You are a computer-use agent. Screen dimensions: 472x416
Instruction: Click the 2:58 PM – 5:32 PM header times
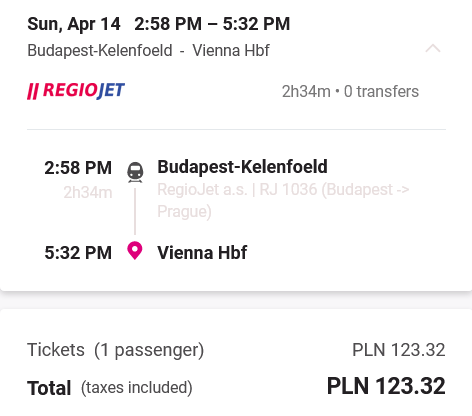tap(212, 24)
